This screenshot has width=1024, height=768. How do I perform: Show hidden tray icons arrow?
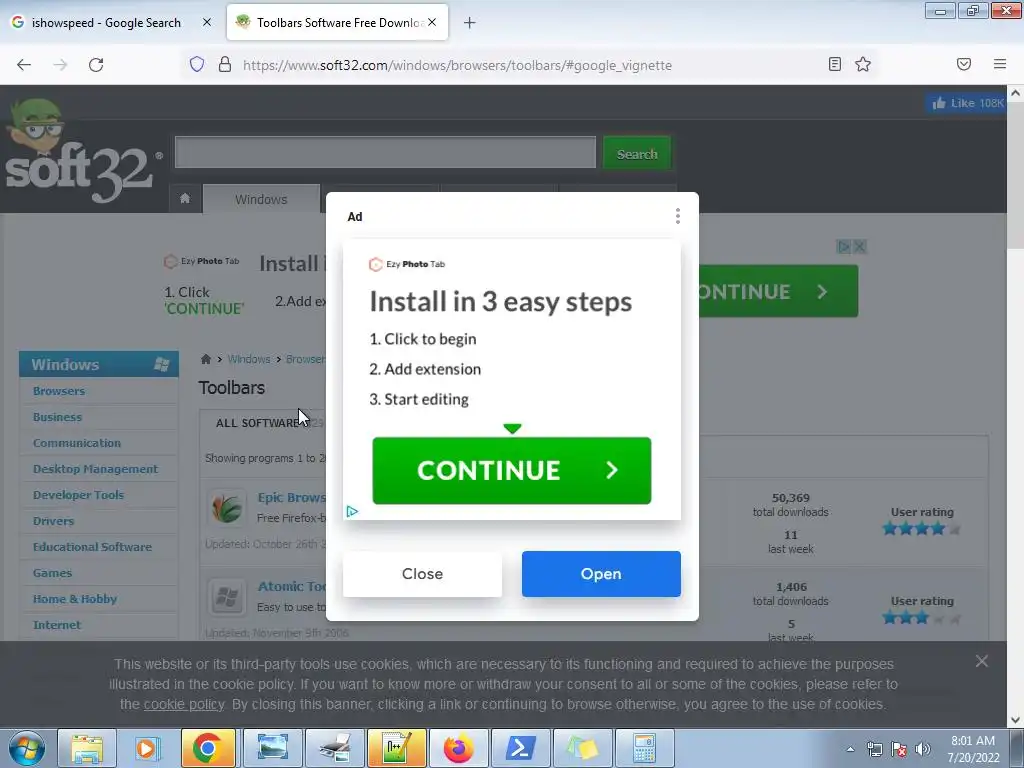[850, 749]
